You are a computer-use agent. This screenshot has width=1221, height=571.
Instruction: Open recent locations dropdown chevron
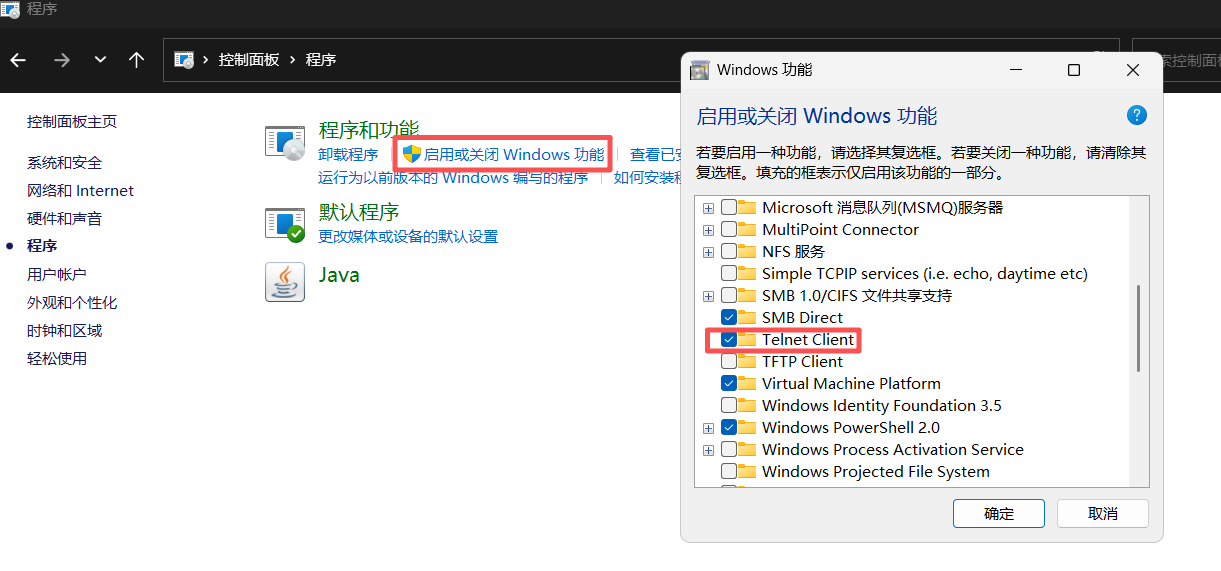point(100,60)
